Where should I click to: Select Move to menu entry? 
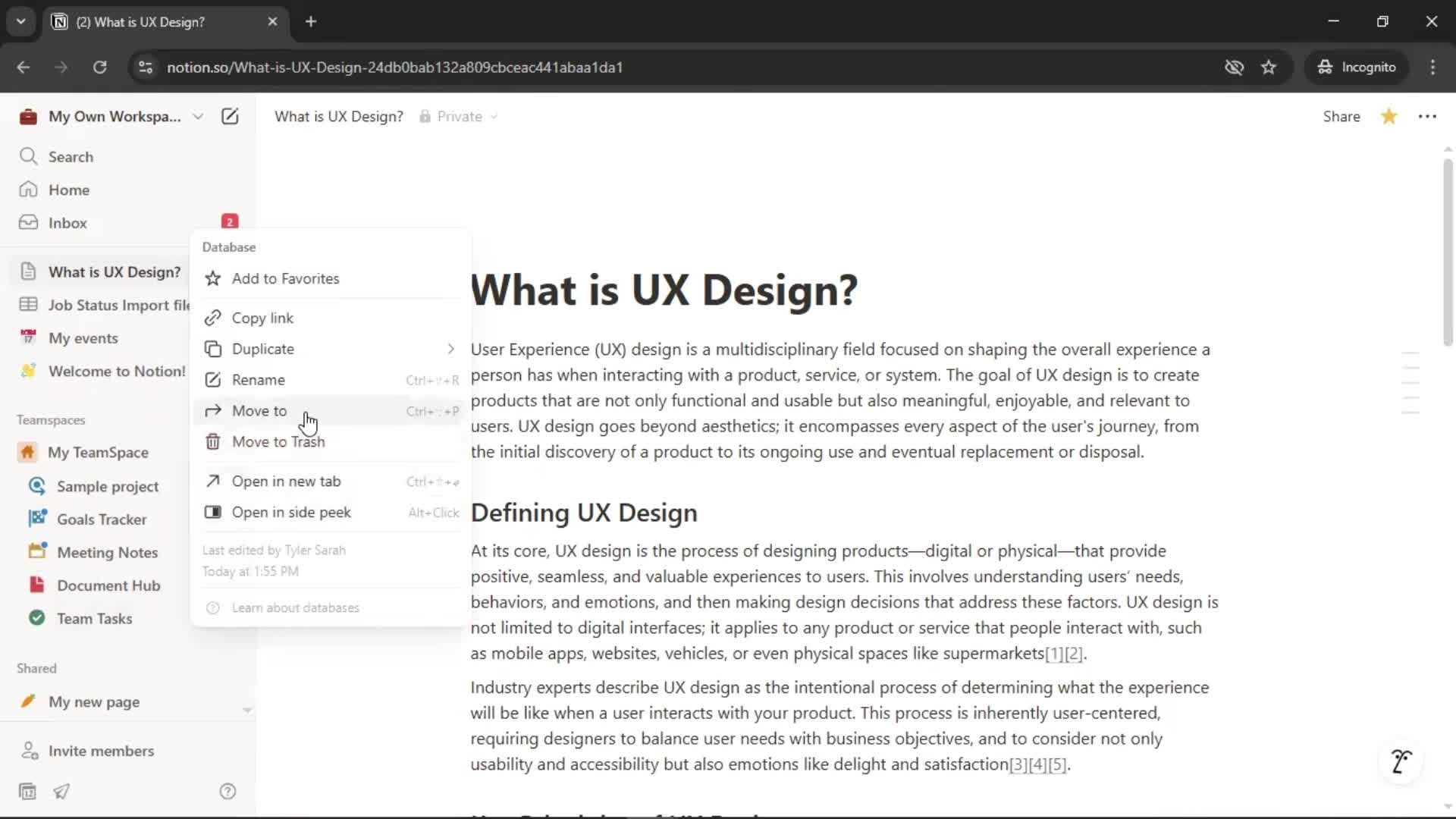[331, 410]
